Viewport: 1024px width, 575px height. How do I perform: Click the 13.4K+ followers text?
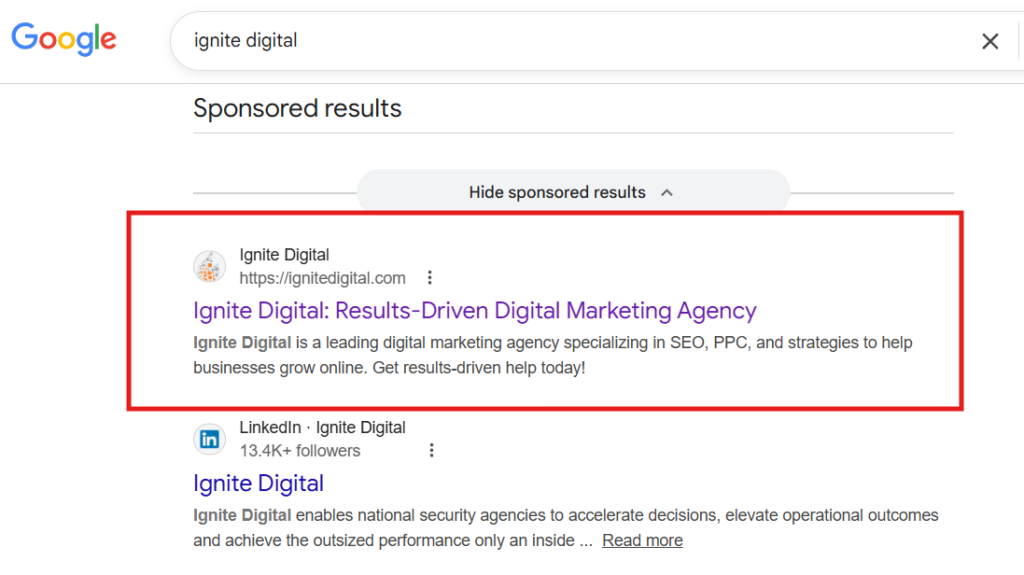pos(299,451)
